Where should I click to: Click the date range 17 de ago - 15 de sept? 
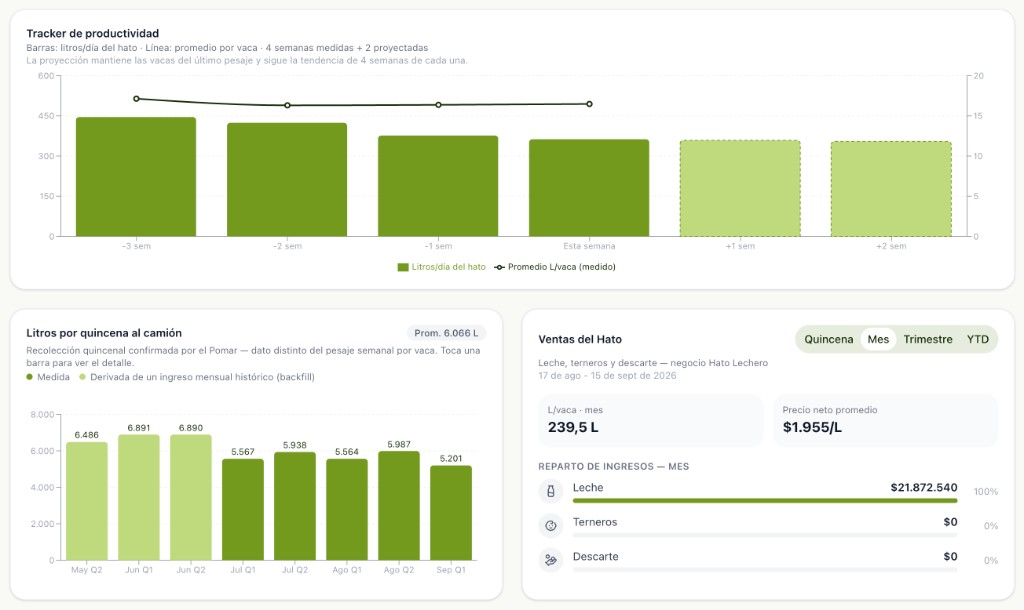[x=607, y=376]
